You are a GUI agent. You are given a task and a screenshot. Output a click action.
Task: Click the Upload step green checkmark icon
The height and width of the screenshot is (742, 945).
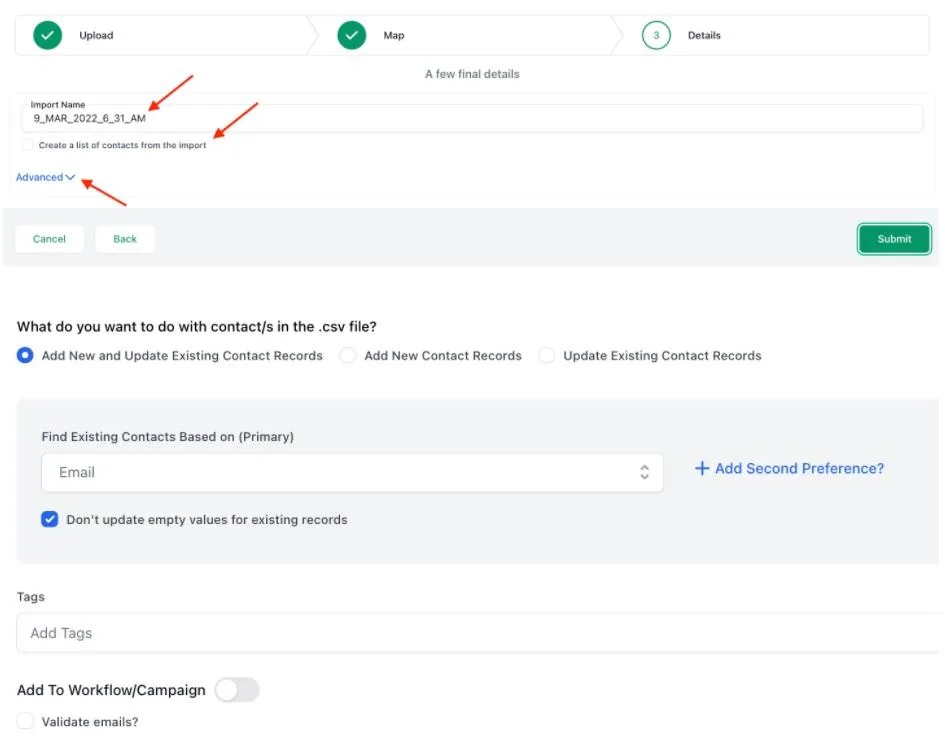[48, 35]
